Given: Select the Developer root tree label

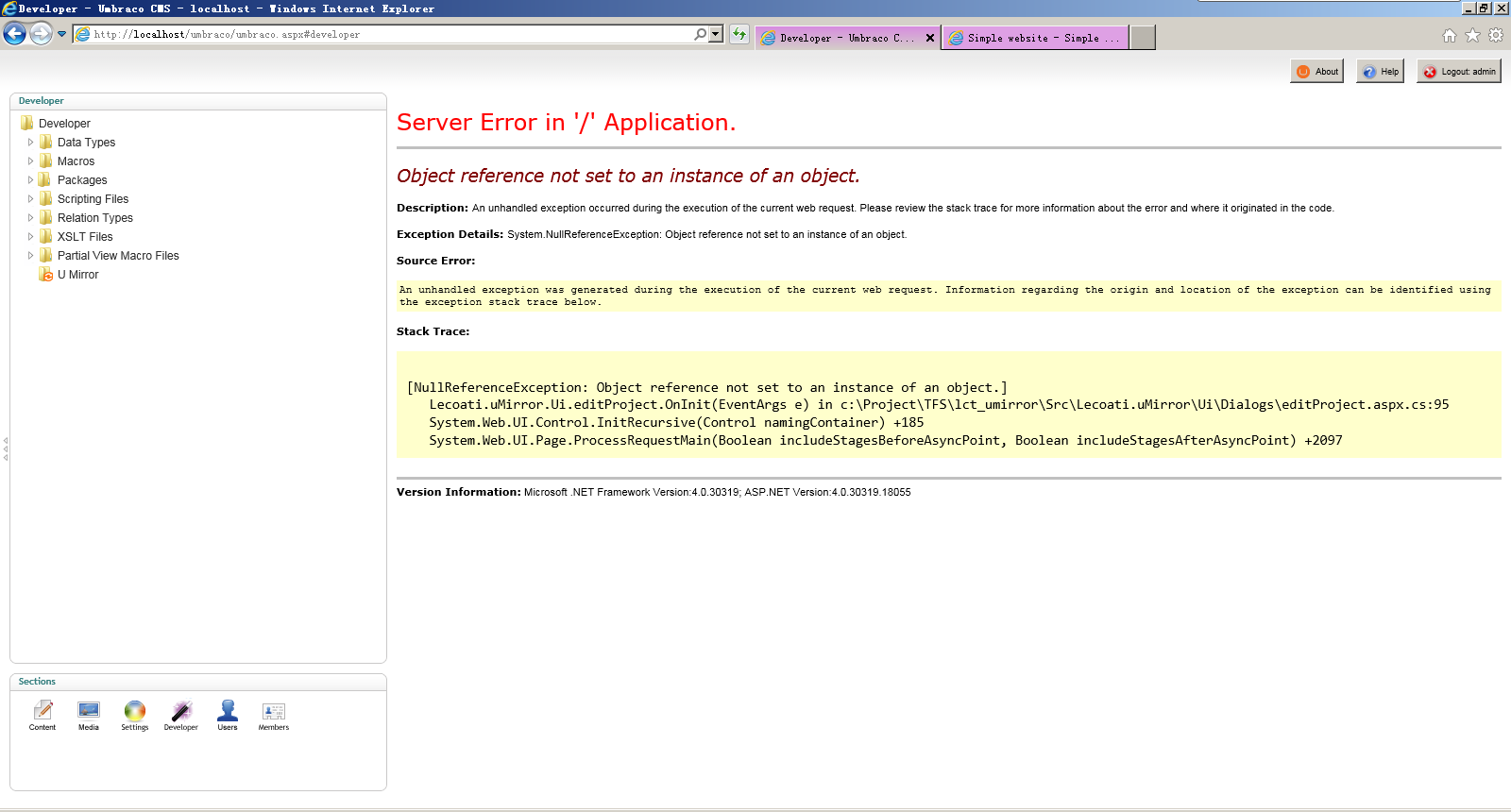Looking at the screenshot, I should (64, 124).
